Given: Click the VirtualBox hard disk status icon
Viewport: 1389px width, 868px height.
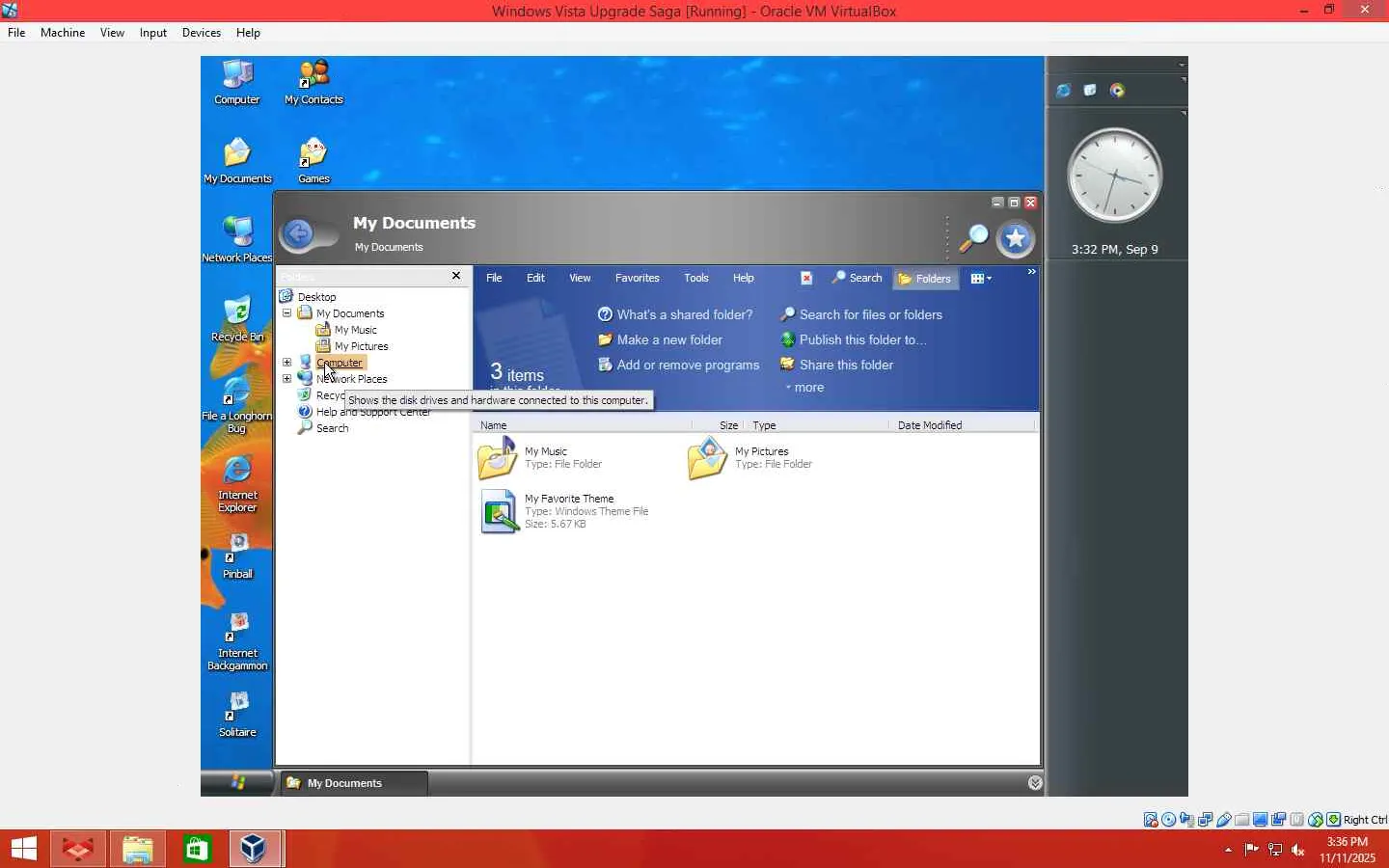Looking at the screenshot, I should pos(1151,820).
